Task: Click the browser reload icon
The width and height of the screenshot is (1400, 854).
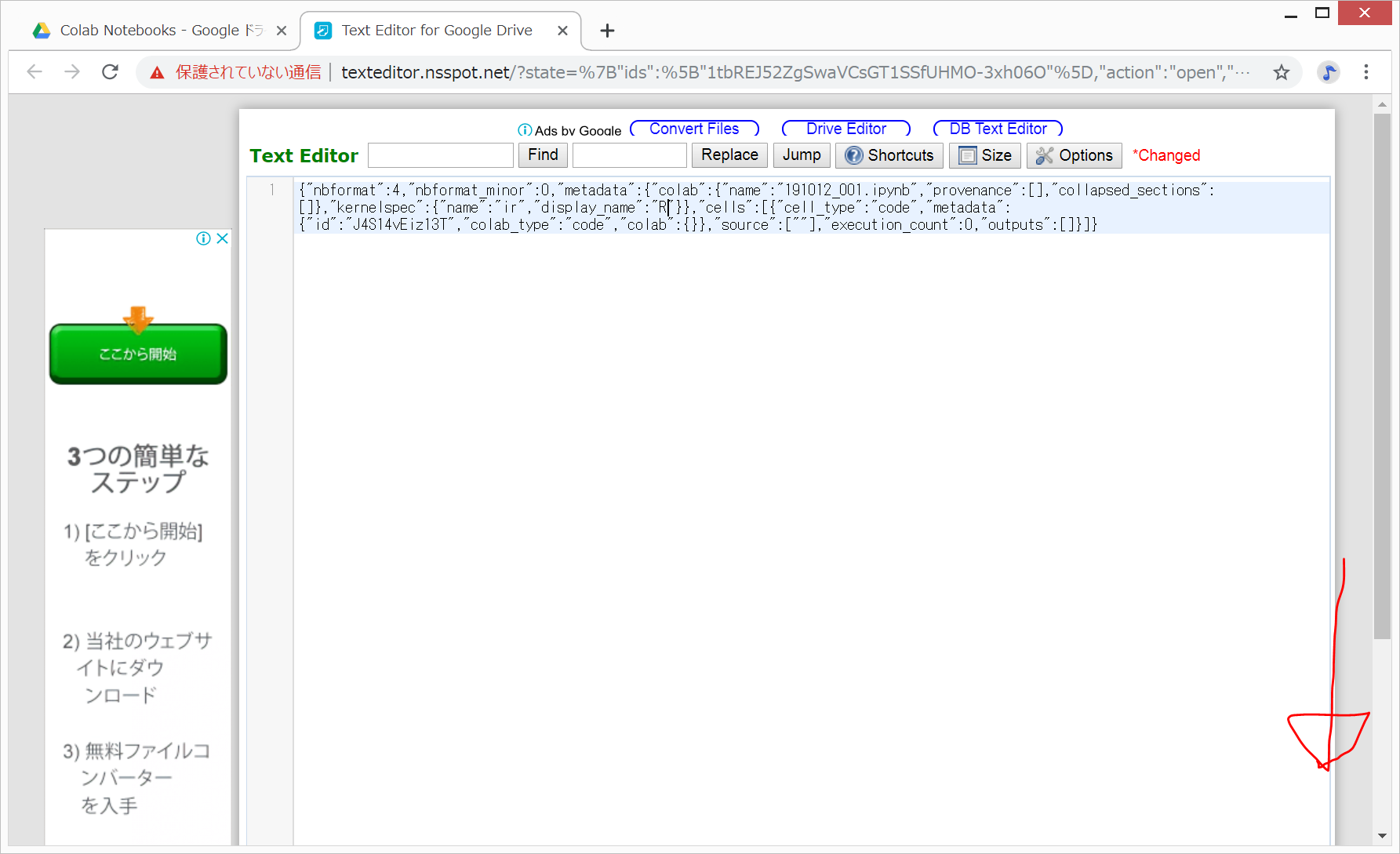Action: coord(111,72)
